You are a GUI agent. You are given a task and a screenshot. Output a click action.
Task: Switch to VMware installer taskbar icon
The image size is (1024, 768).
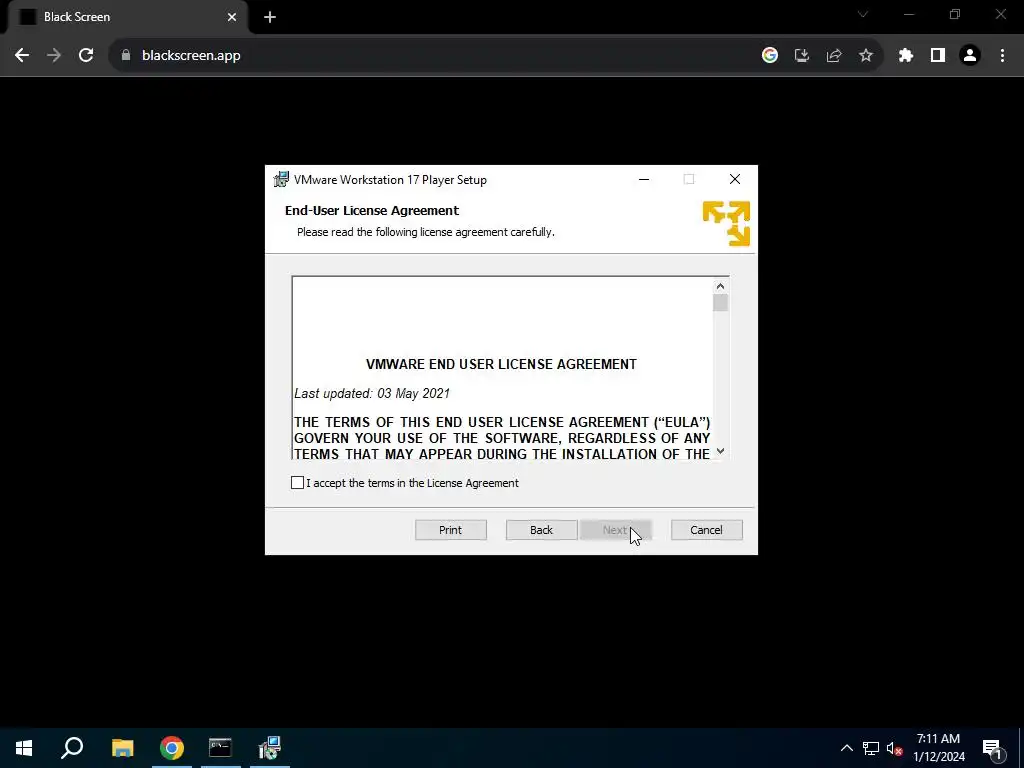(x=270, y=748)
